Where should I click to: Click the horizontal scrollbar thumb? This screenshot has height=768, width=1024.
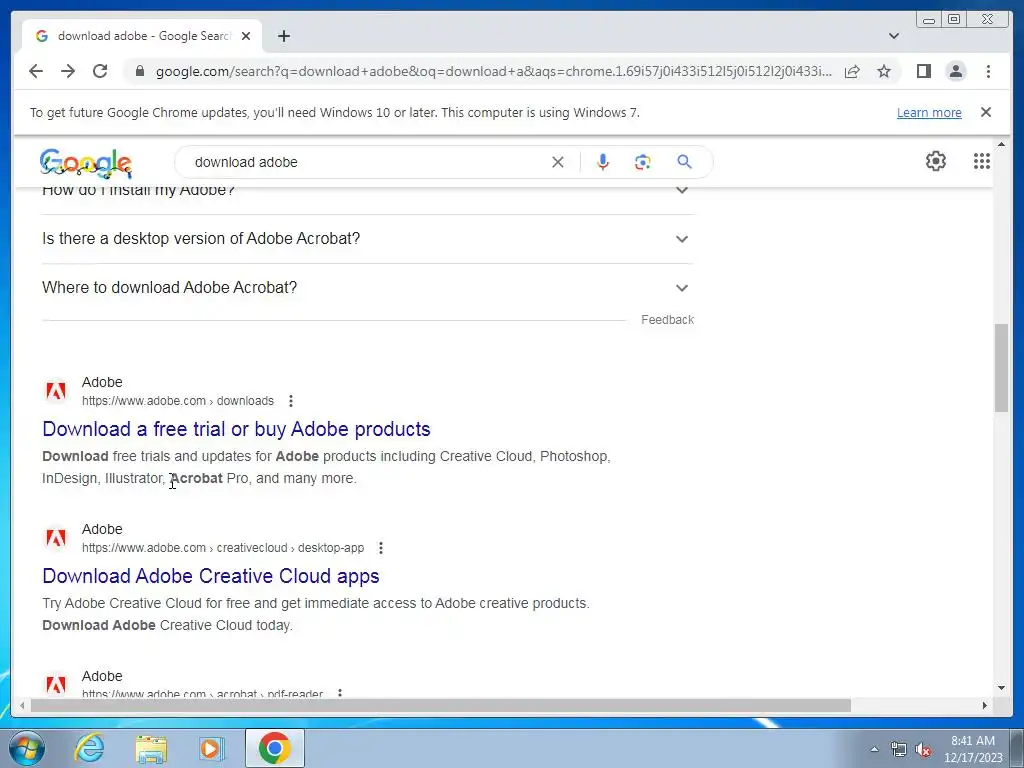tap(441, 705)
